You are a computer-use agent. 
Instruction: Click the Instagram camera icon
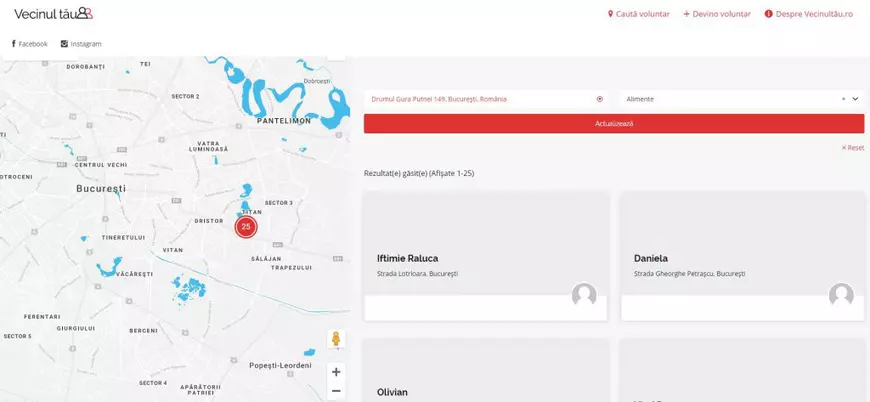point(64,44)
